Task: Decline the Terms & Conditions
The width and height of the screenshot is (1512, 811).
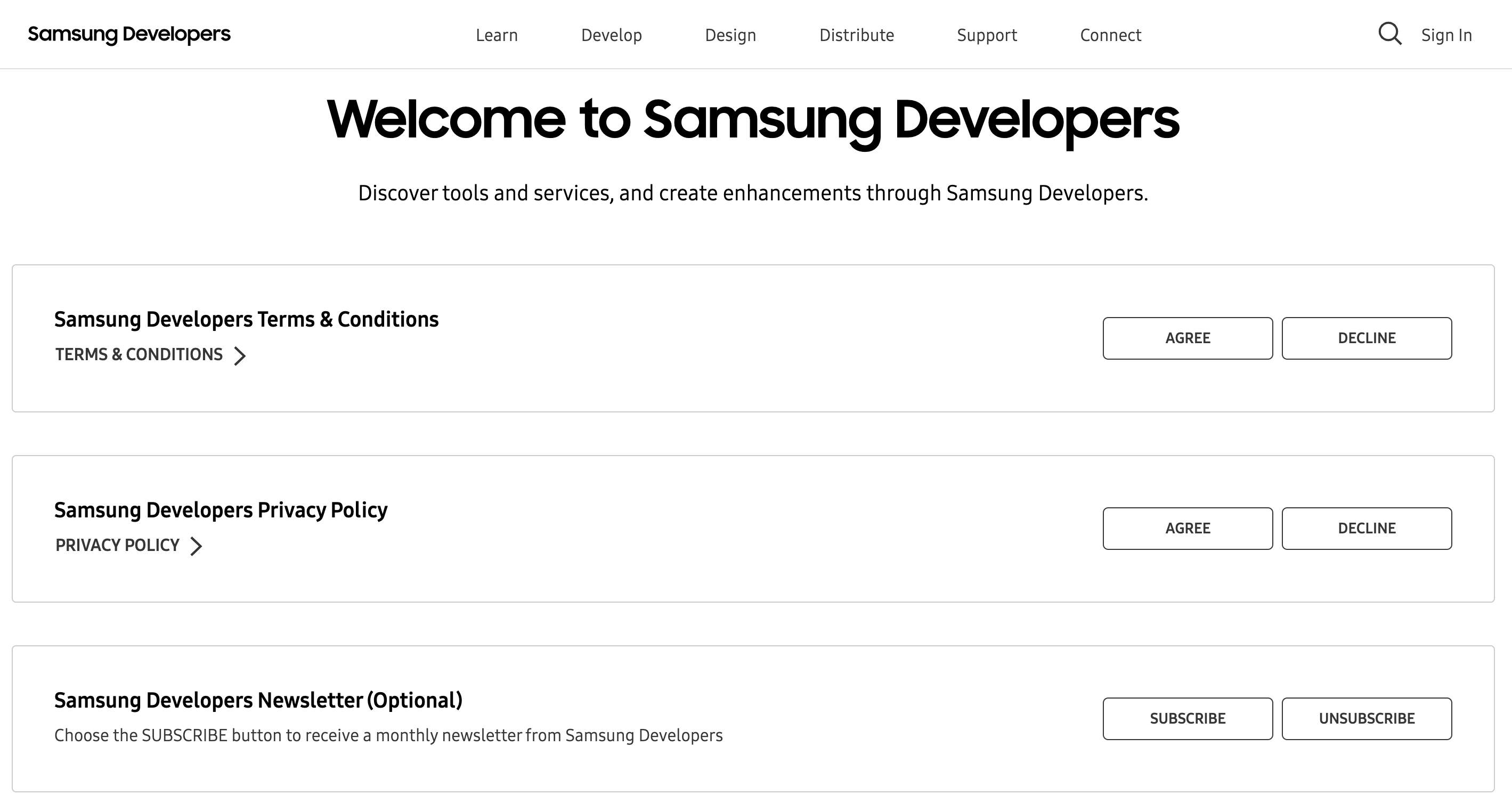Action: click(x=1367, y=338)
